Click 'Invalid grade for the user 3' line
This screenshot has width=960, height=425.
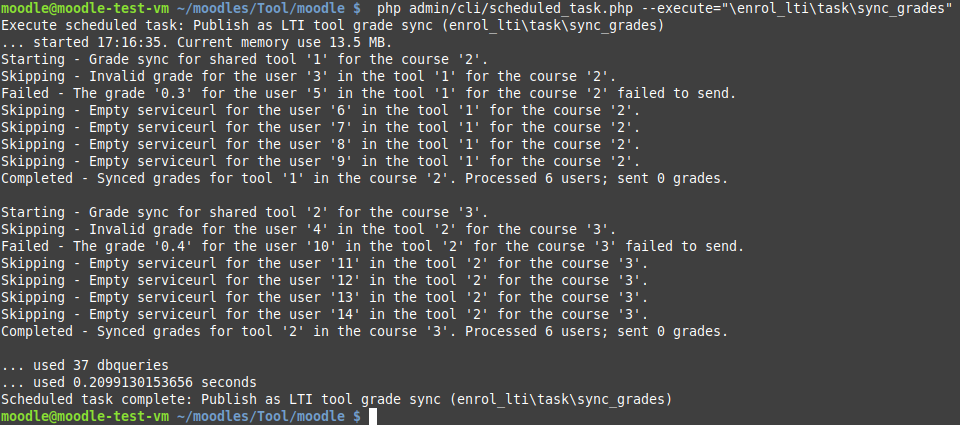[x=308, y=77]
